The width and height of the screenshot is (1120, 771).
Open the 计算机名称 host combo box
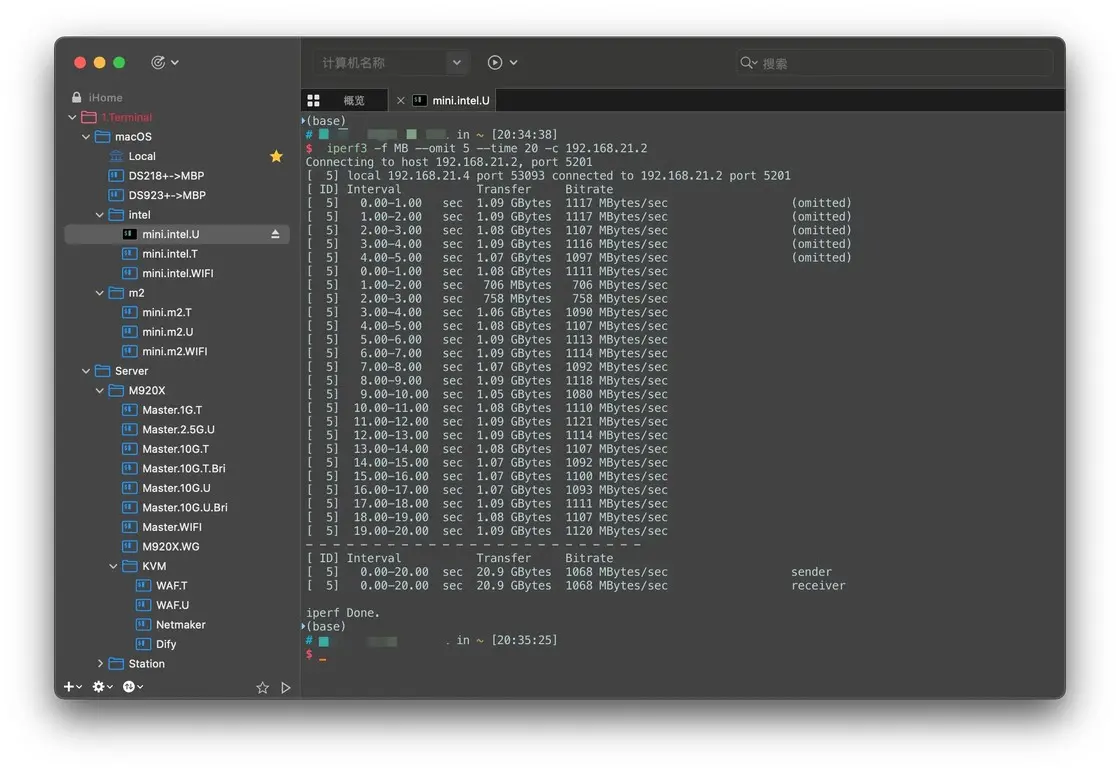click(391, 63)
